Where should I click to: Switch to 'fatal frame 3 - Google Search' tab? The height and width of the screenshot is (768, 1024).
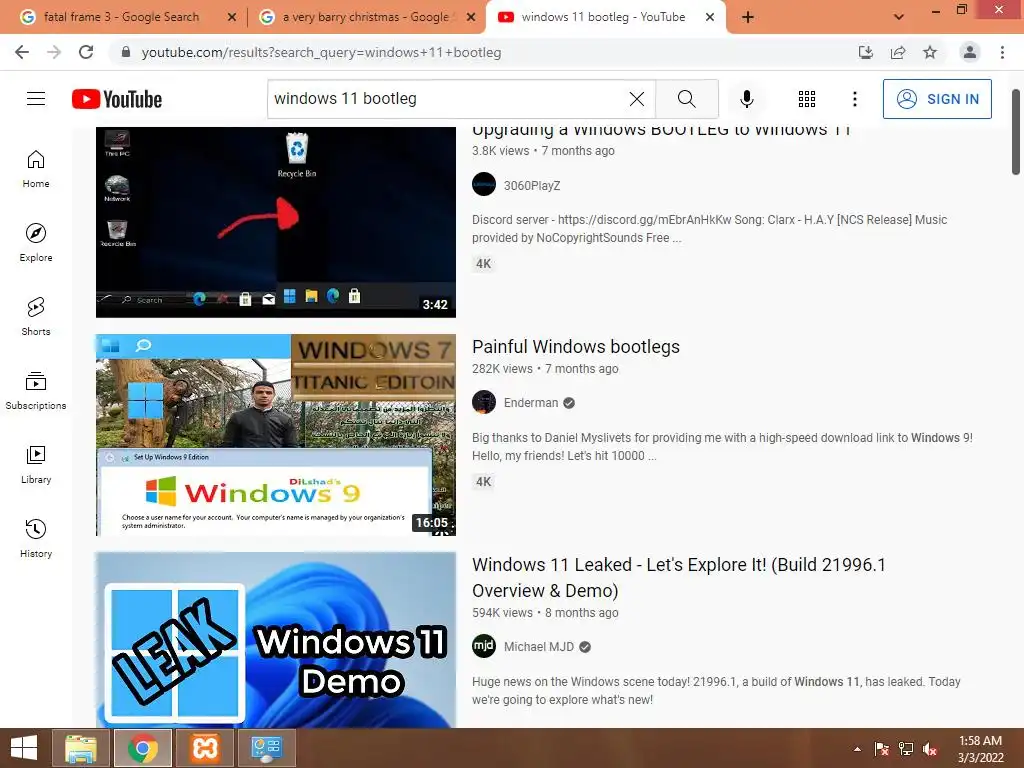click(x=121, y=17)
